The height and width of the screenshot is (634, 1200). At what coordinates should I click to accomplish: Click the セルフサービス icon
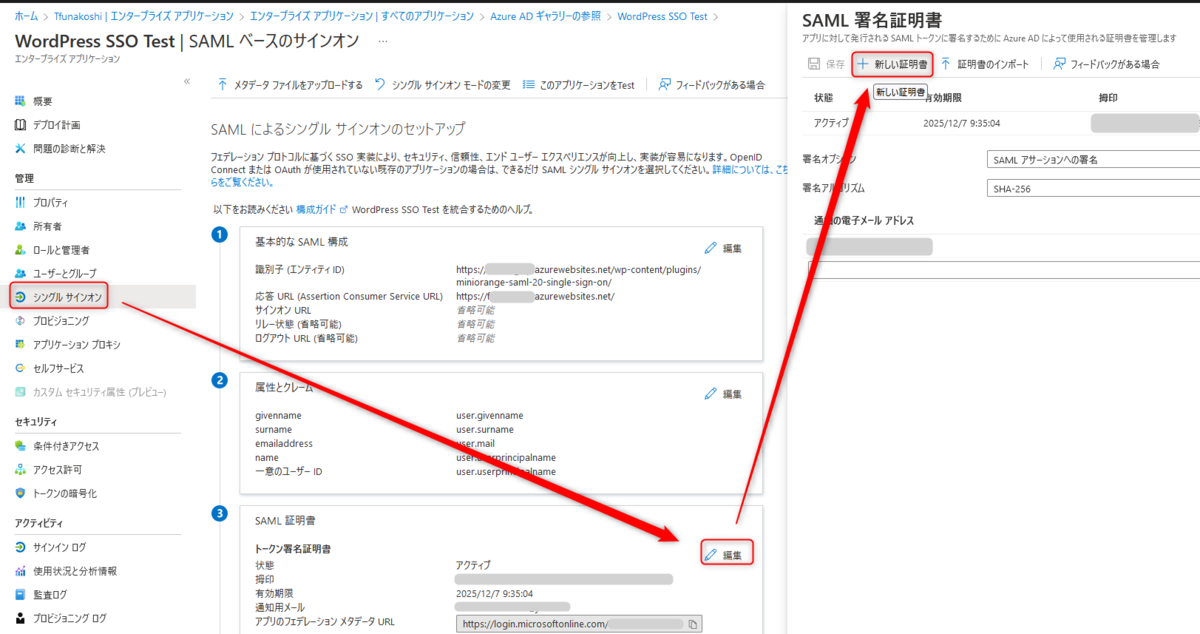[21, 368]
